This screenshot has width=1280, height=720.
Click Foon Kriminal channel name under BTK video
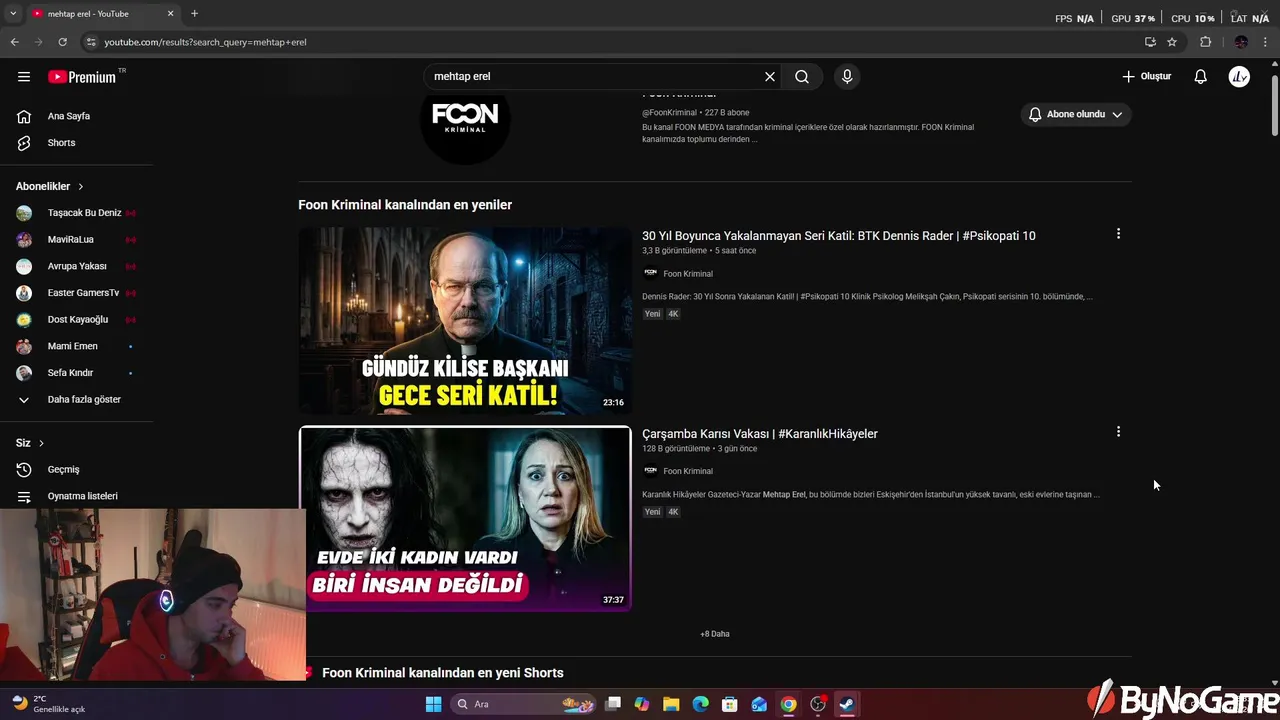point(688,274)
